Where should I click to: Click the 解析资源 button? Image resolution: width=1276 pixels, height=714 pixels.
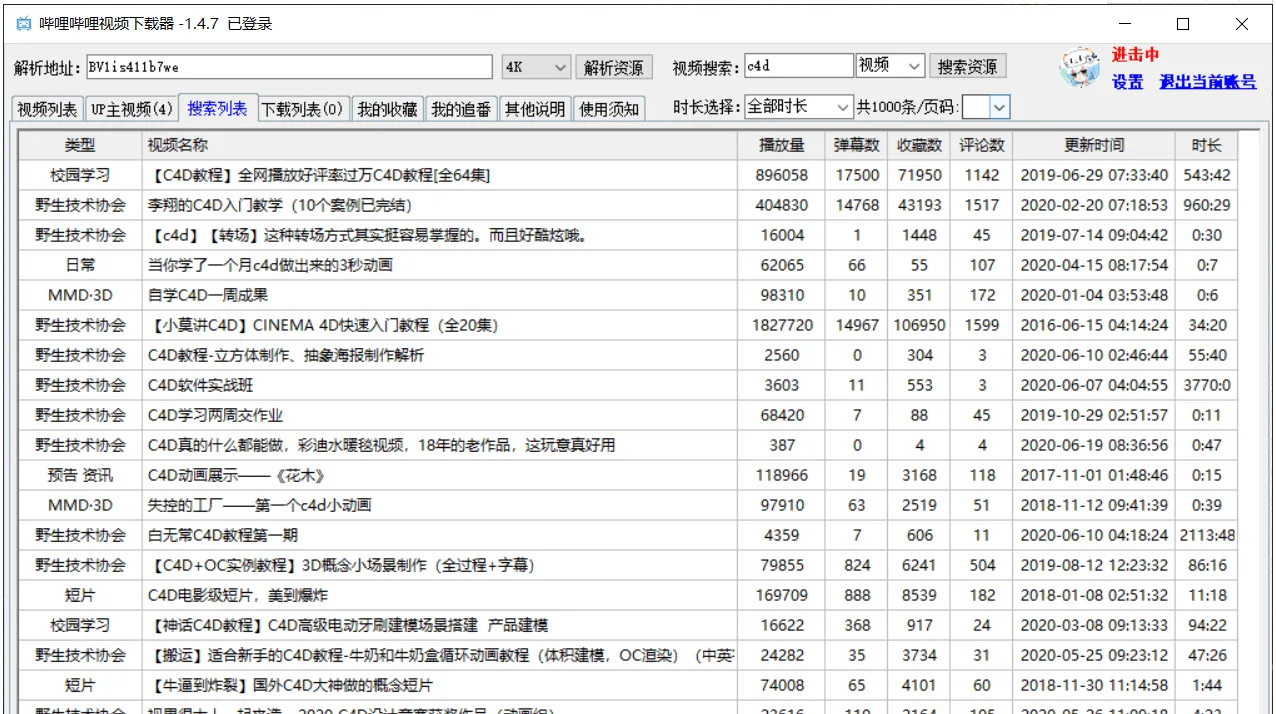click(x=614, y=66)
